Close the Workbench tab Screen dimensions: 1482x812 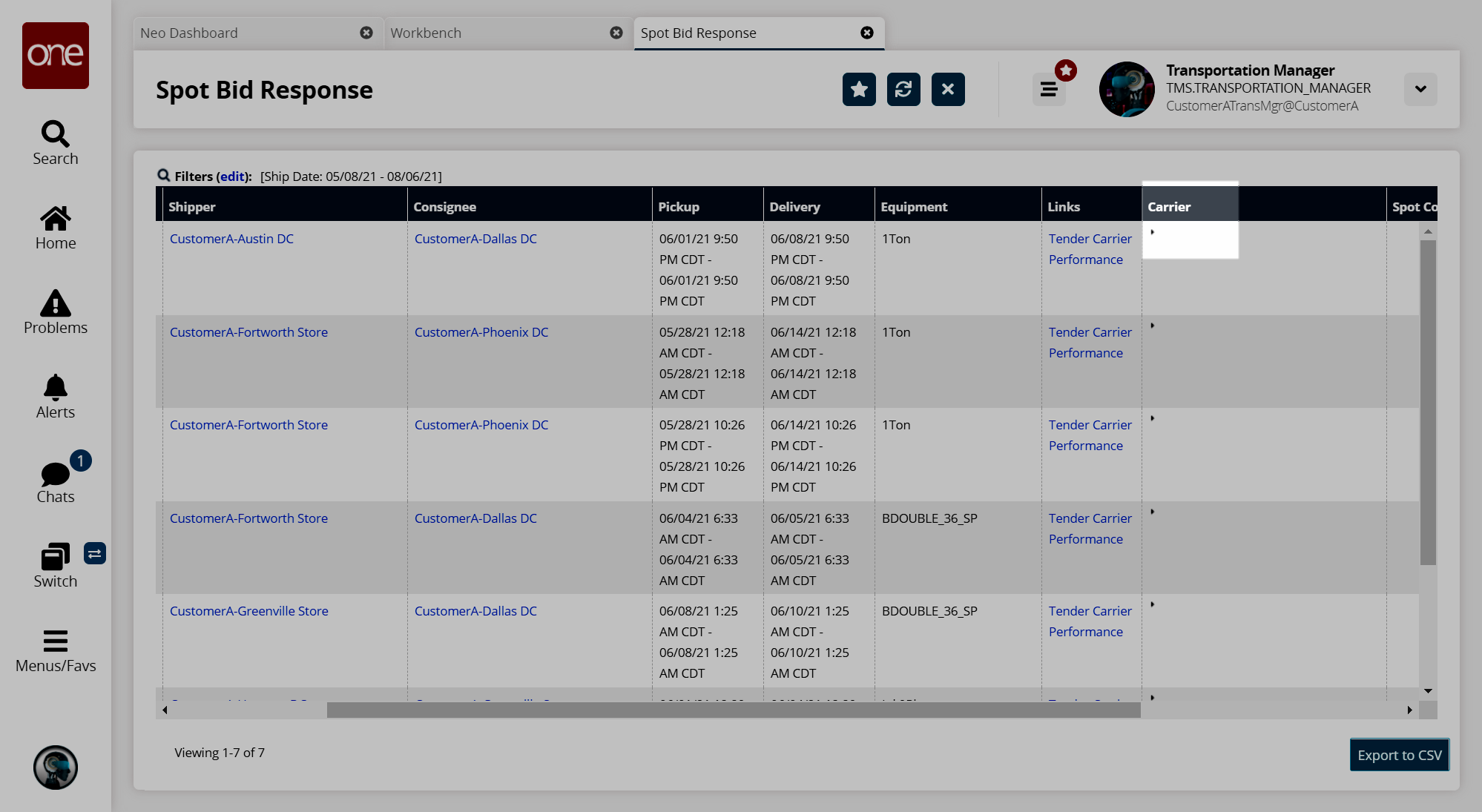pyautogui.click(x=616, y=33)
